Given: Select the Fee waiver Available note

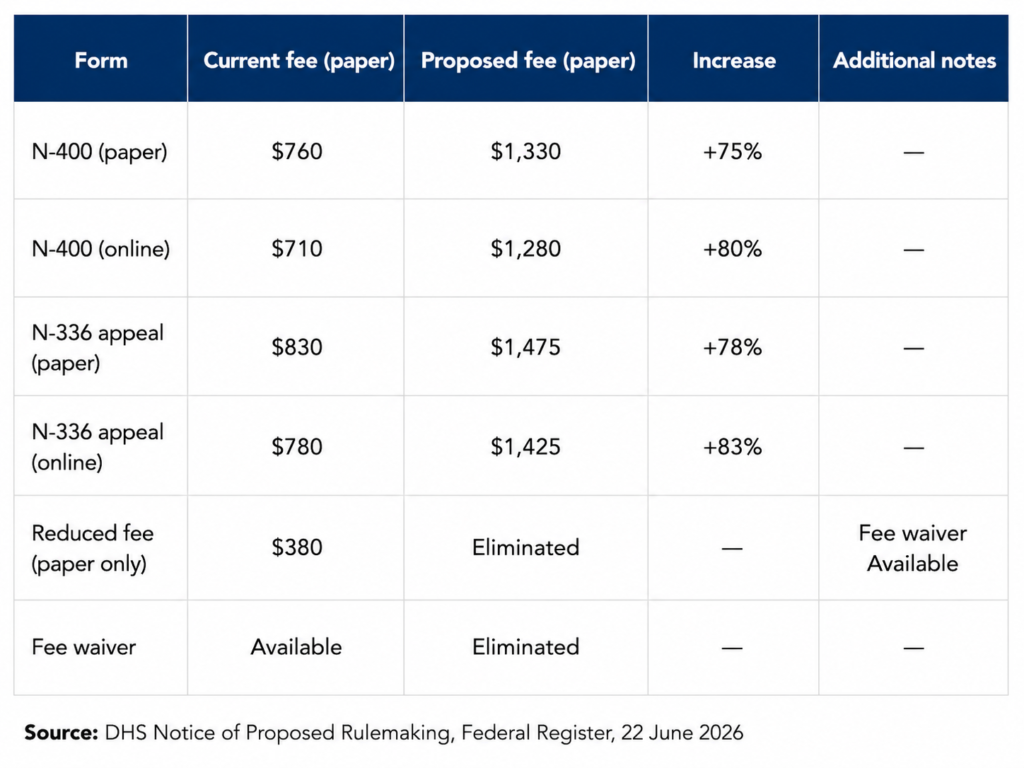Looking at the screenshot, I should [913, 548].
